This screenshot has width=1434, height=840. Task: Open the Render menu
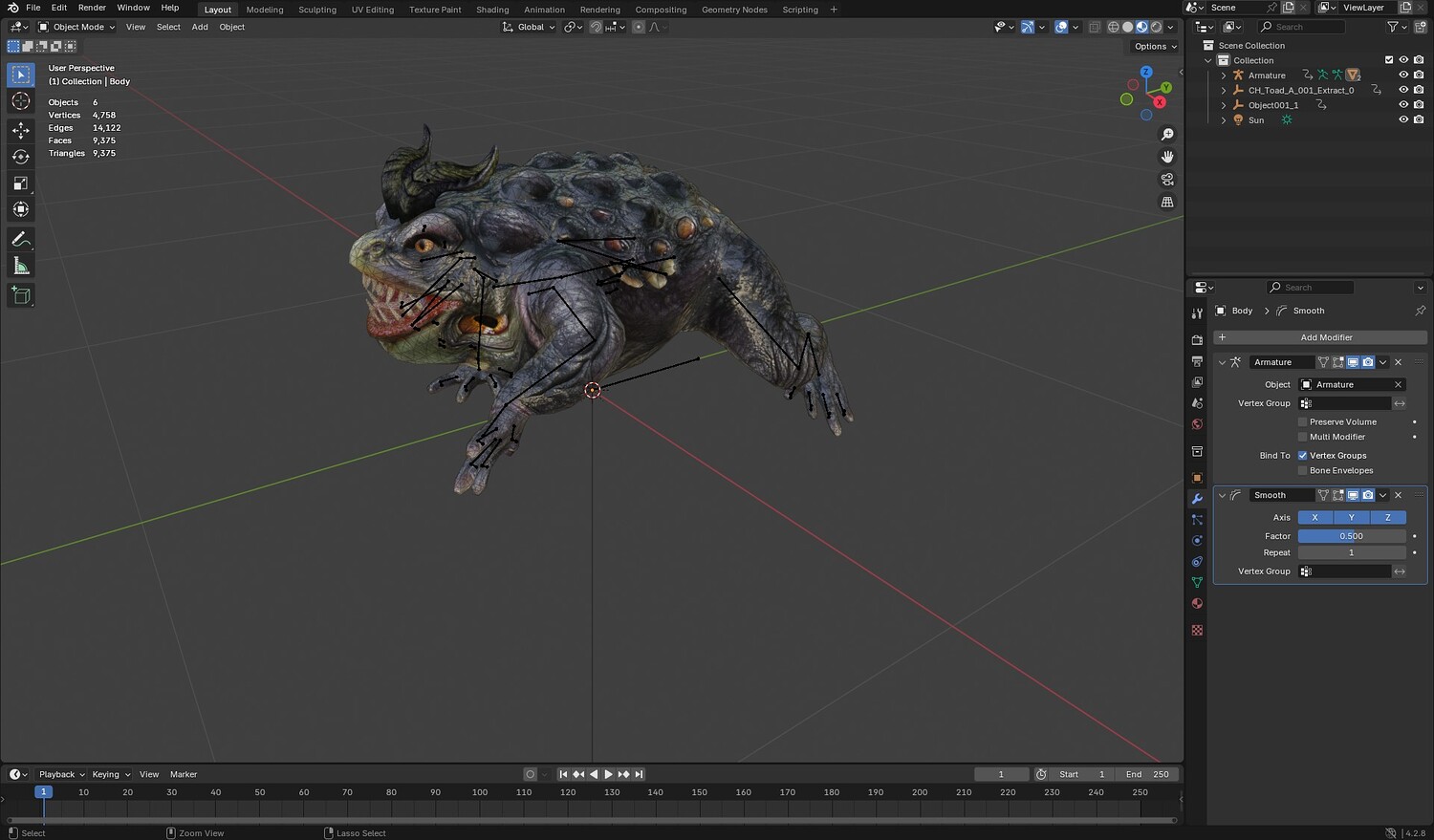(92, 8)
